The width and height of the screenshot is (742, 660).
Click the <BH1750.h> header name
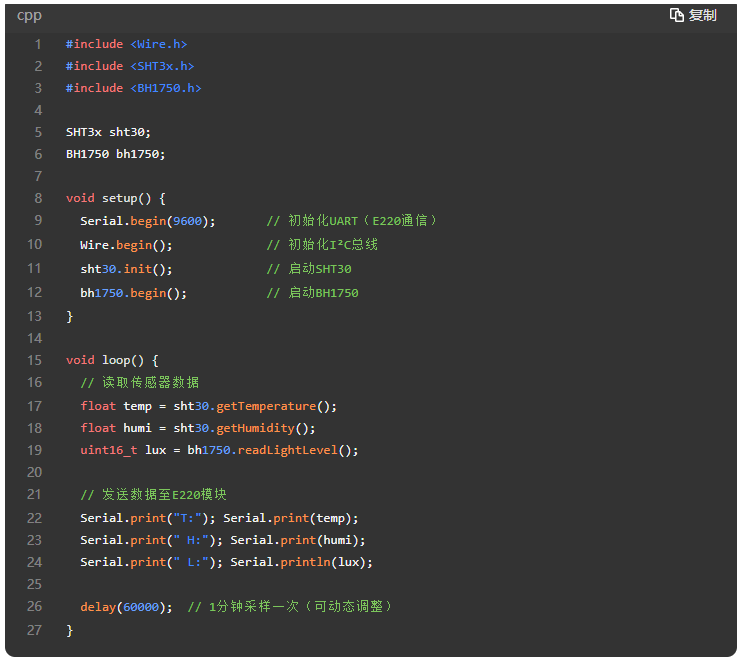[x=165, y=88]
